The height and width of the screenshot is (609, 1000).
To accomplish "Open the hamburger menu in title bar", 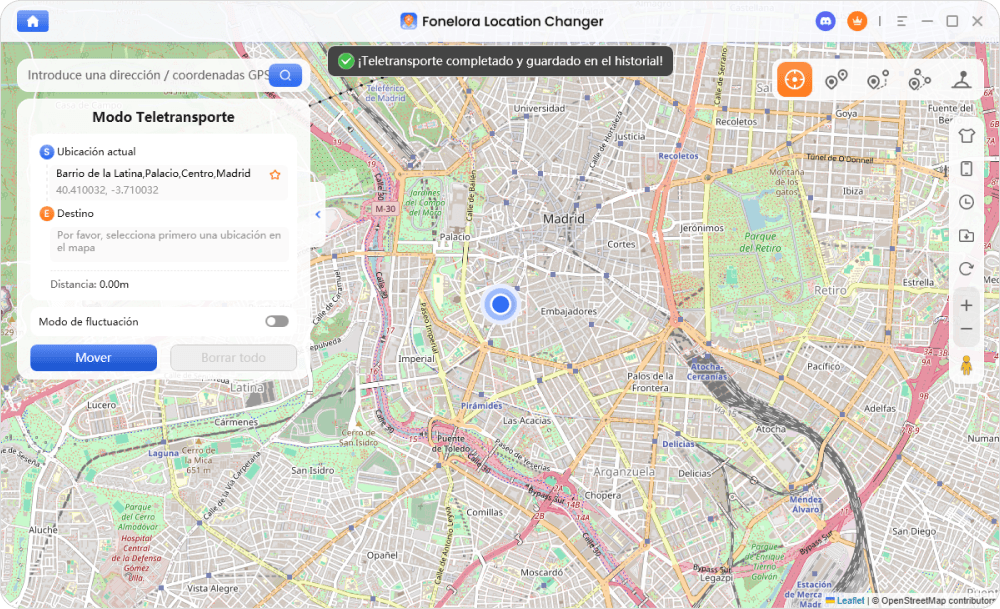I will coord(902,21).
